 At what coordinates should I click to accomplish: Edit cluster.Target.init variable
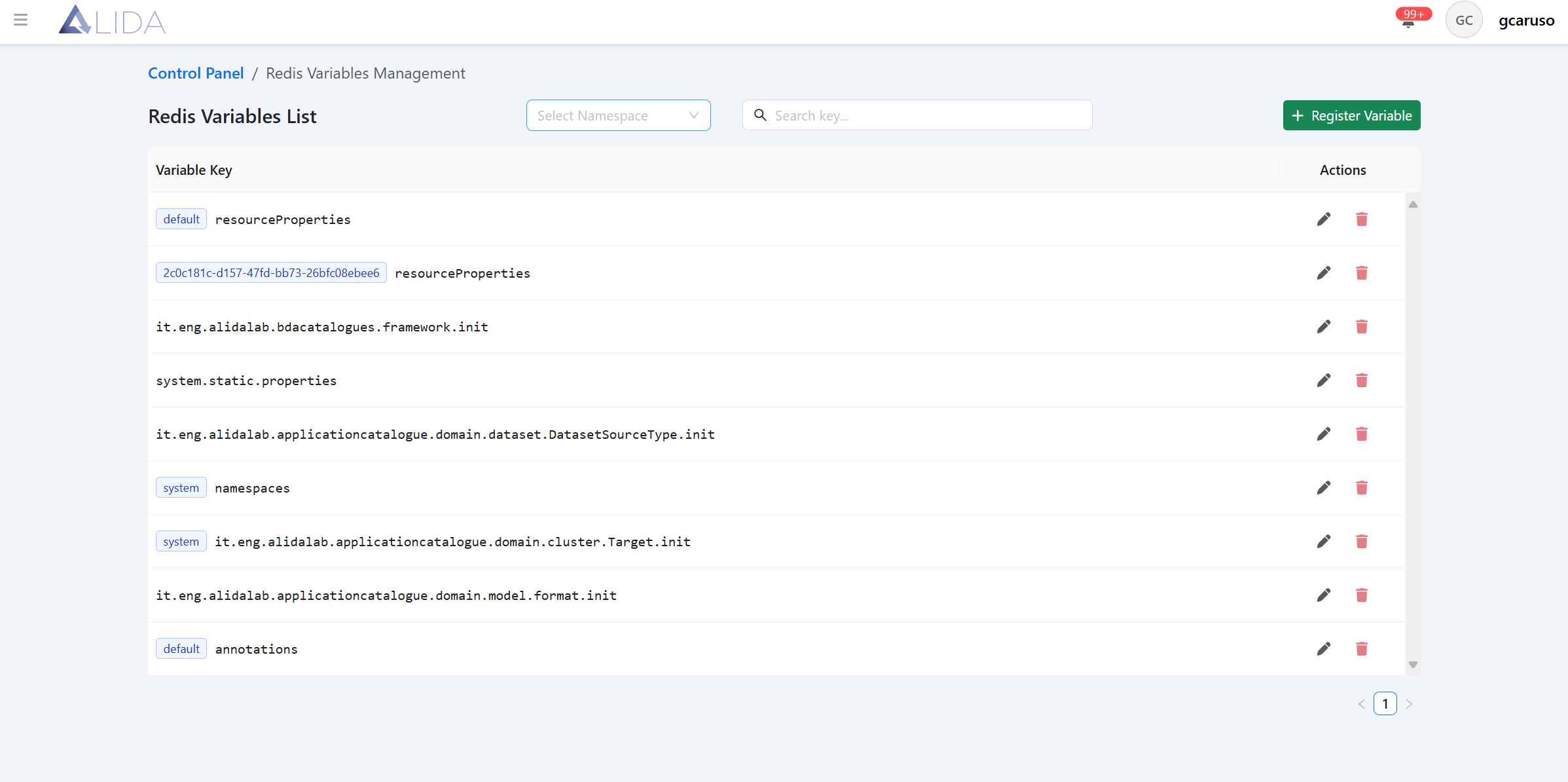click(x=1324, y=542)
